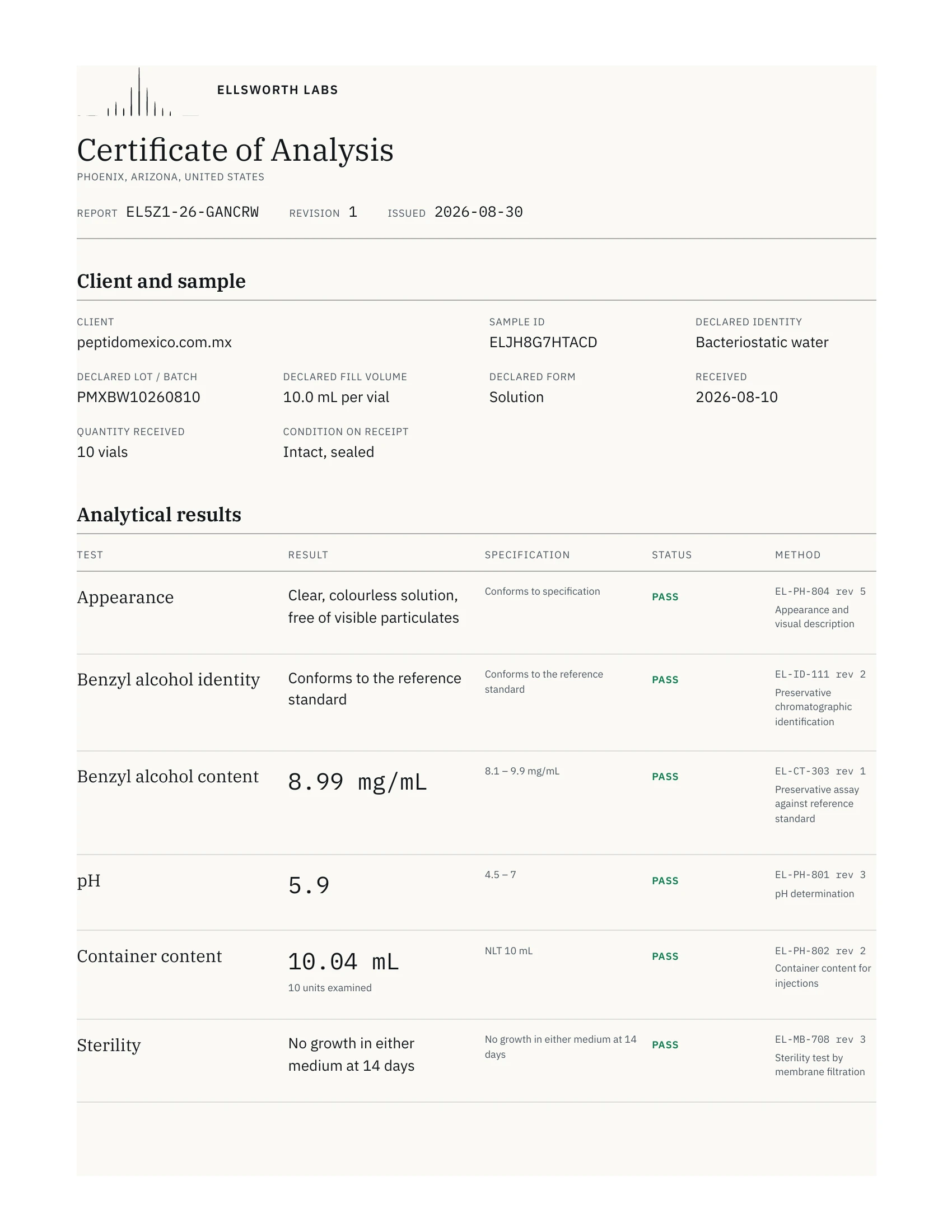Click result 'Clear, colourless solution, free of visible particulates'
Viewport: 952px width, 1232px height.
(374, 606)
